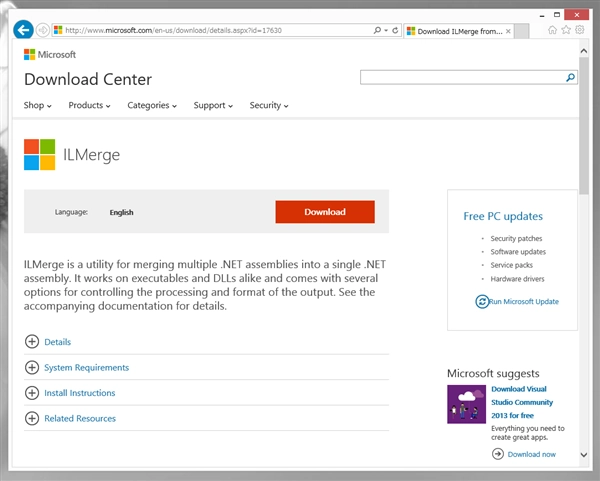Open the browser Tools gear icon

(580, 30)
